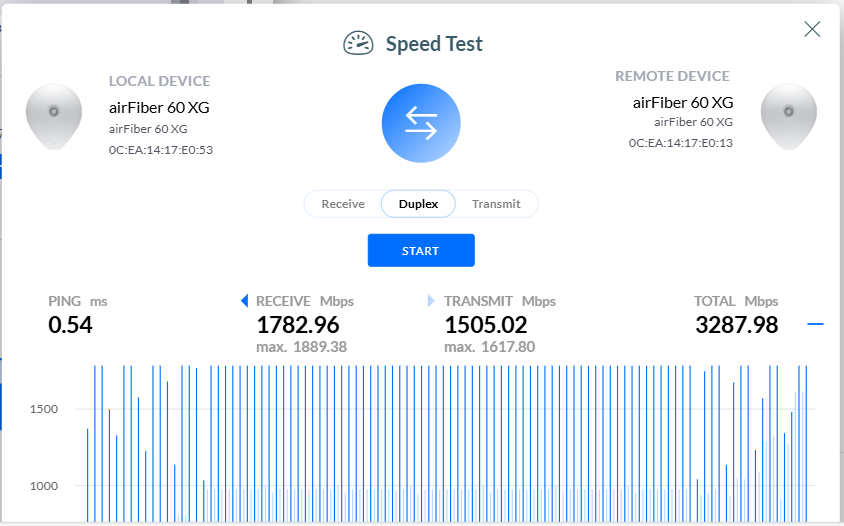This screenshot has width=844, height=526.
Task: Click the speedometer icon beside Speed Test title
Action: tap(358, 44)
